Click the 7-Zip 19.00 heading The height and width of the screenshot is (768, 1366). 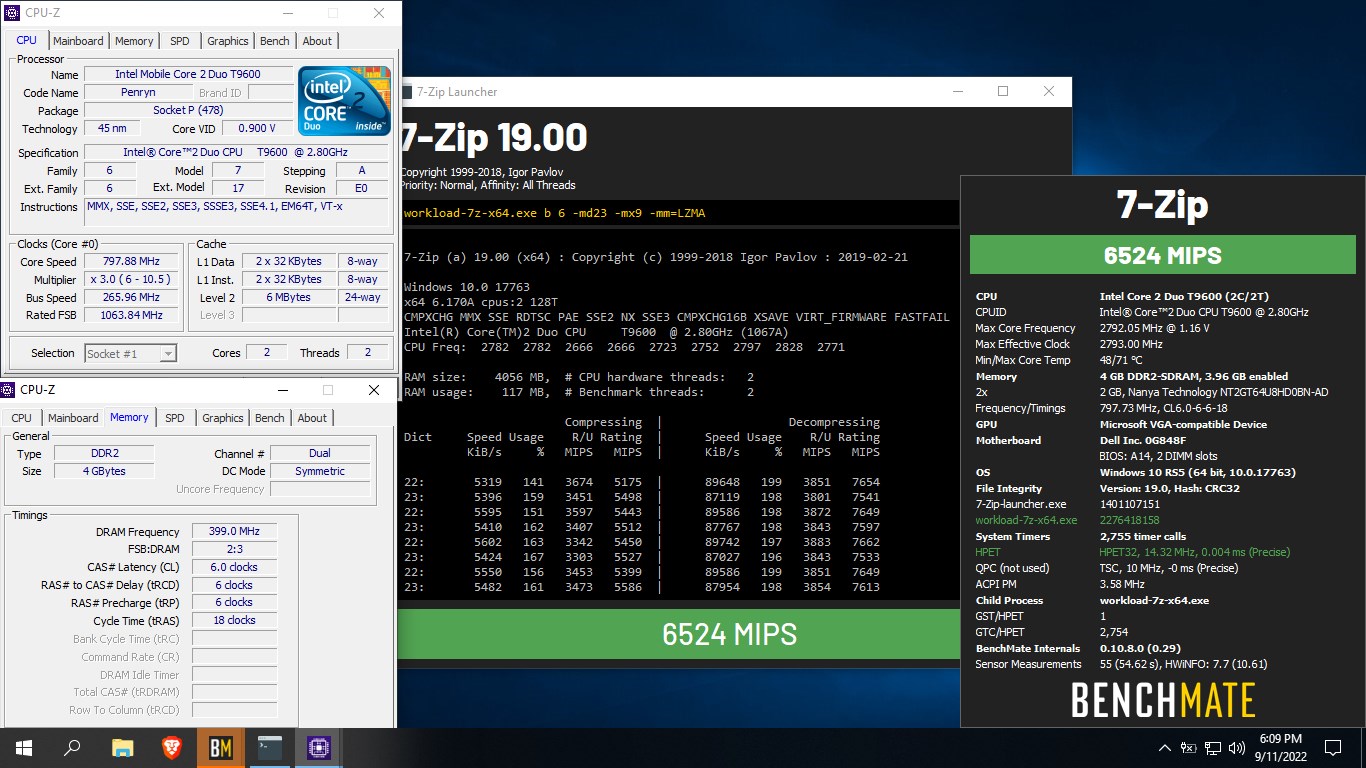pos(494,138)
